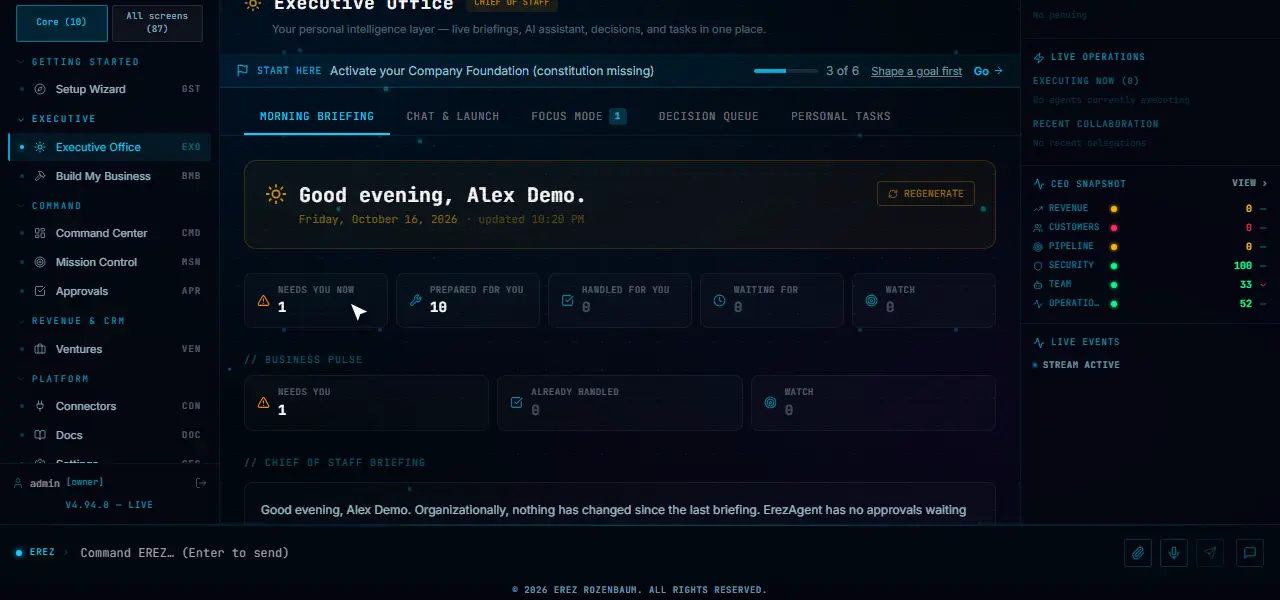
Task: Open the chat bubble icon in command bar
Action: 1249,553
